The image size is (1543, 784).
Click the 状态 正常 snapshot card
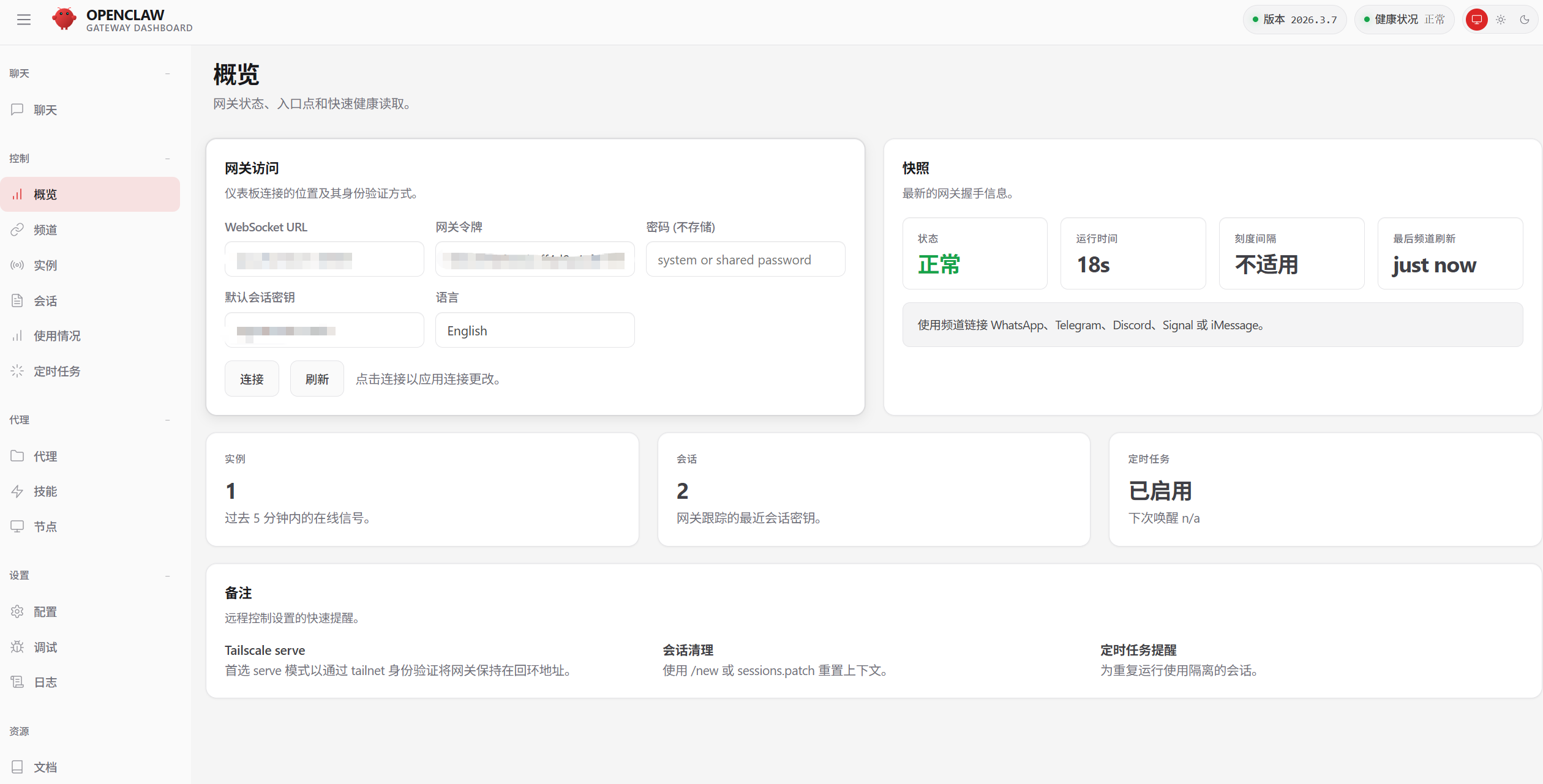tap(975, 253)
